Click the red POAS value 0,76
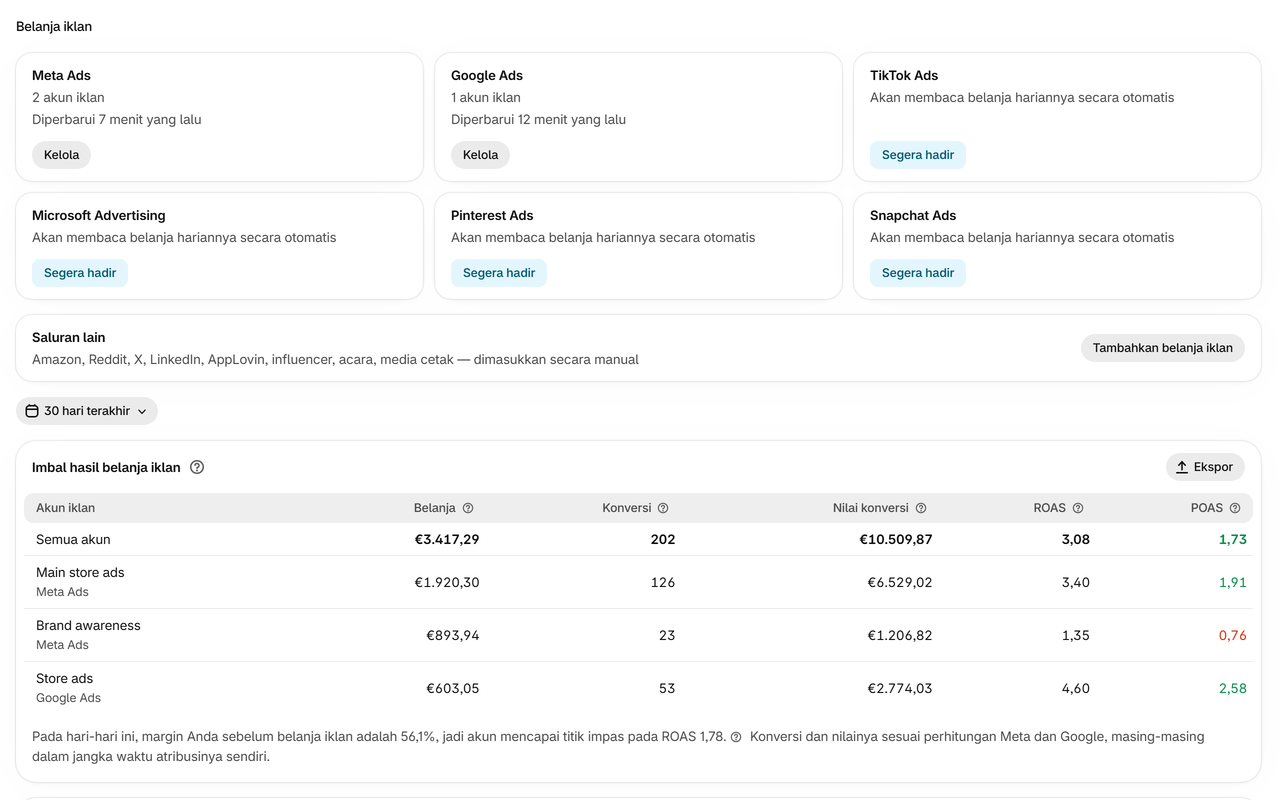 1232,635
